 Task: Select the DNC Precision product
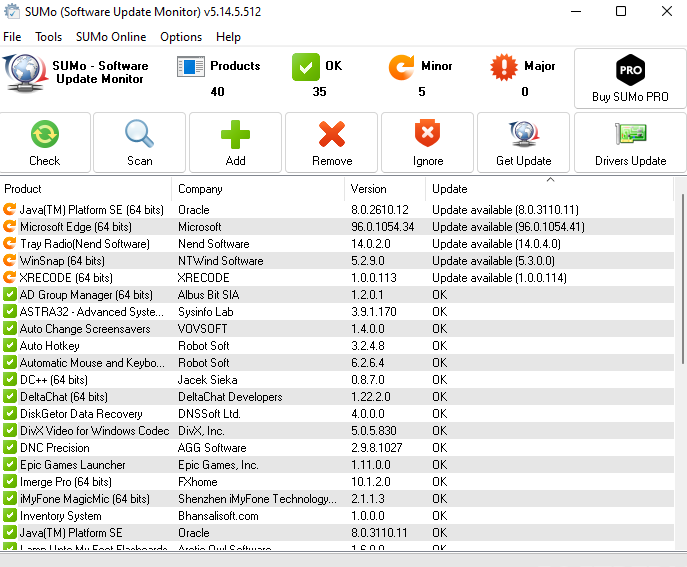(55, 448)
